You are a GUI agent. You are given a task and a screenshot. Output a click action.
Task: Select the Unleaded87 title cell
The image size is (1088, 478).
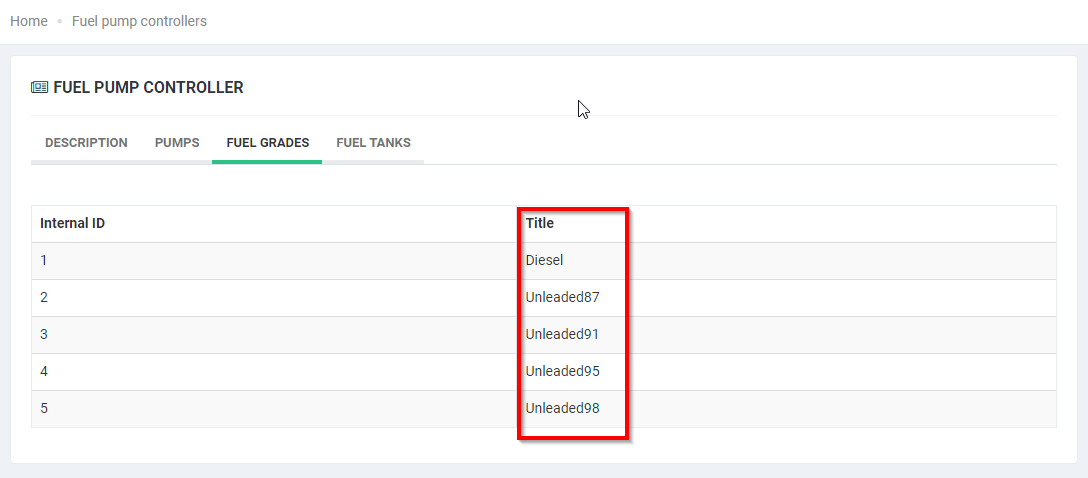point(562,297)
